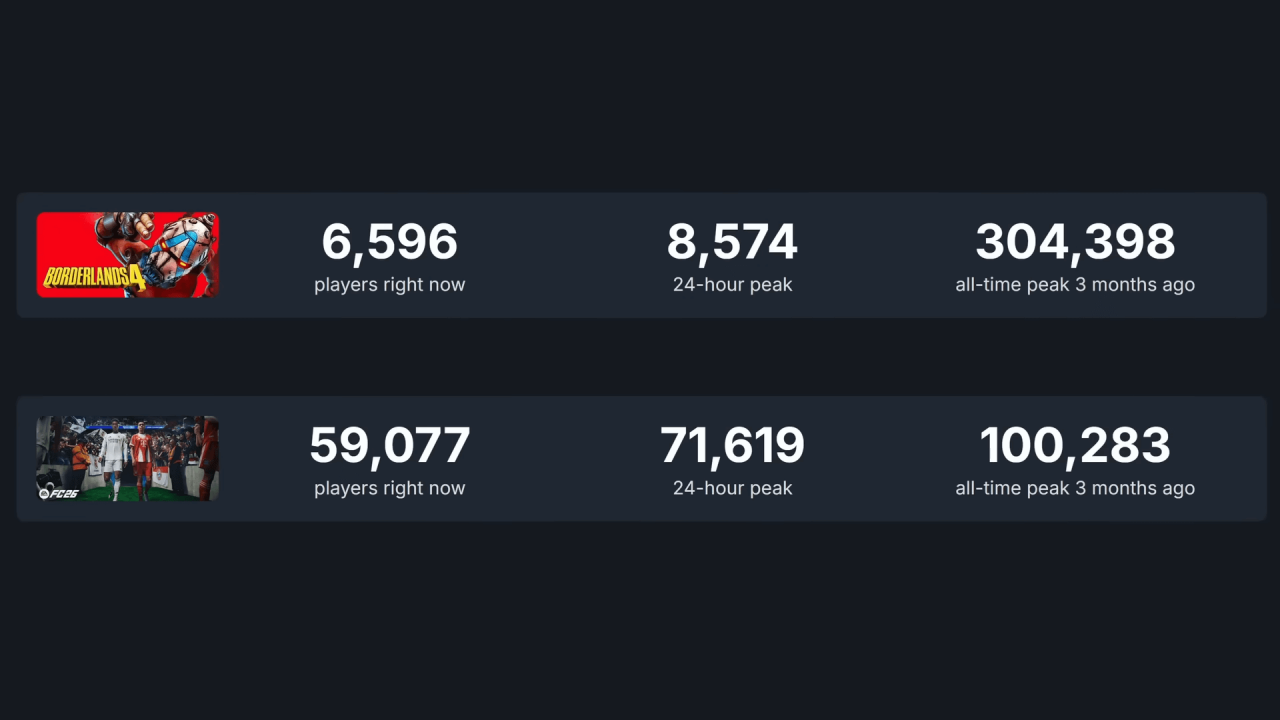Open the Borderlands 4 game thumbnail
1280x720 pixels.
128,254
